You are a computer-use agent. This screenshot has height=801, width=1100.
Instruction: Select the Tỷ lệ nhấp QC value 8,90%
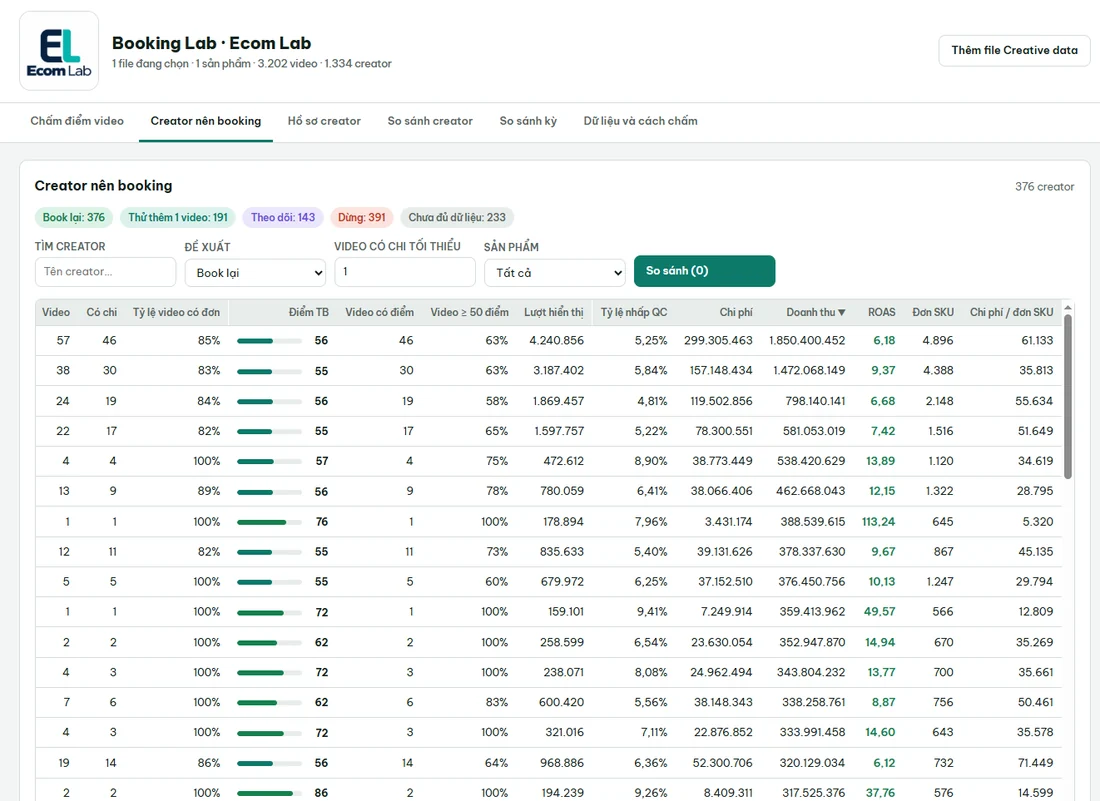652,461
